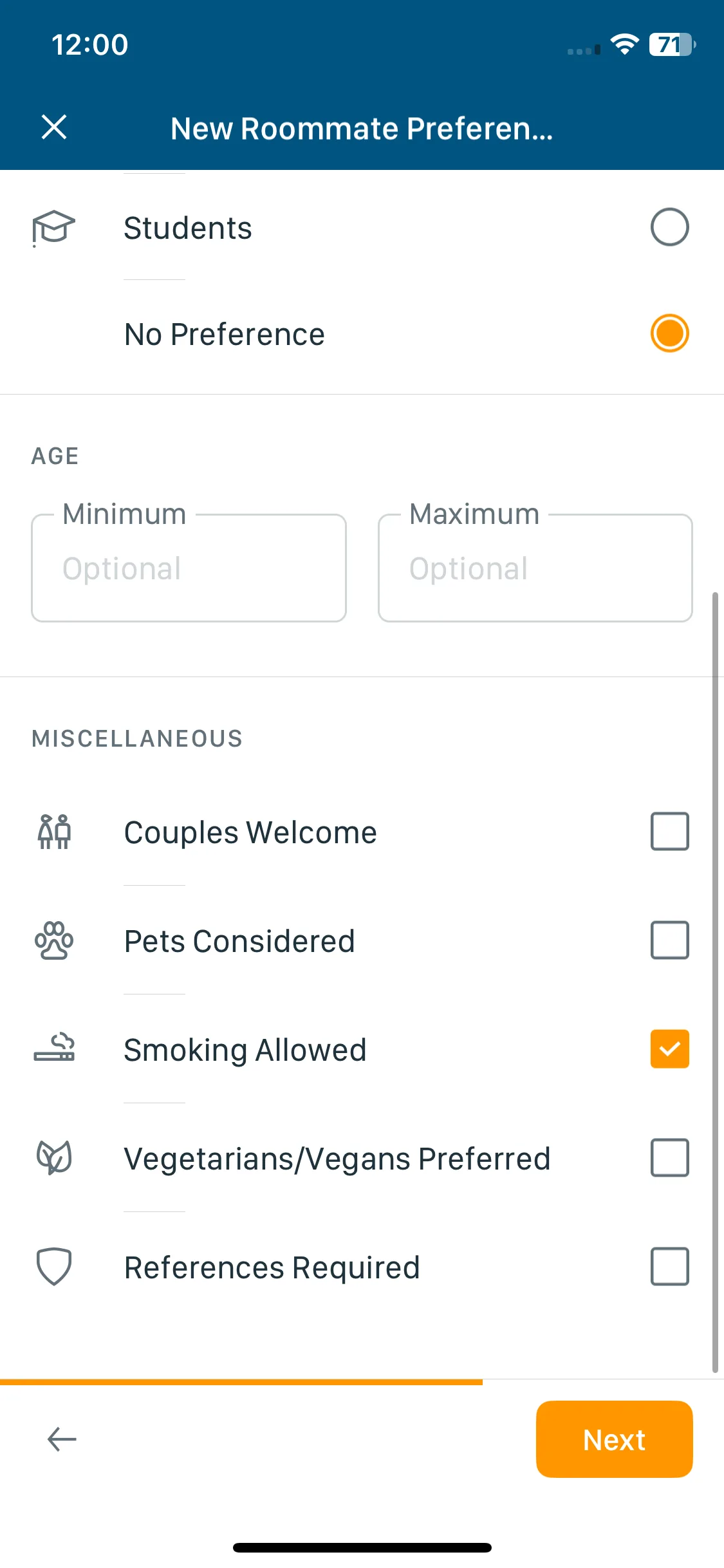The width and height of the screenshot is (724, 1568).
Task: Tap the graduation cap Students icon
Action: coord(54,228)
